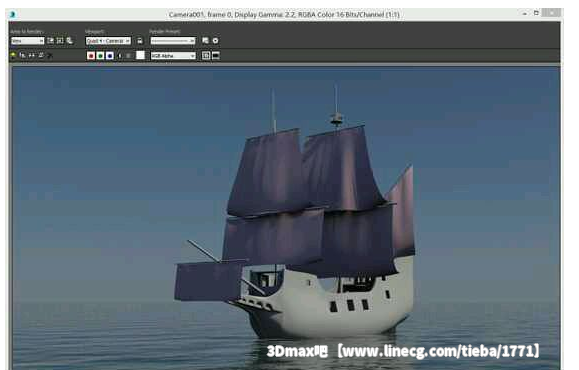Toggle the Monochrome display button
The image size is (579, 370).
click(129, 56)
